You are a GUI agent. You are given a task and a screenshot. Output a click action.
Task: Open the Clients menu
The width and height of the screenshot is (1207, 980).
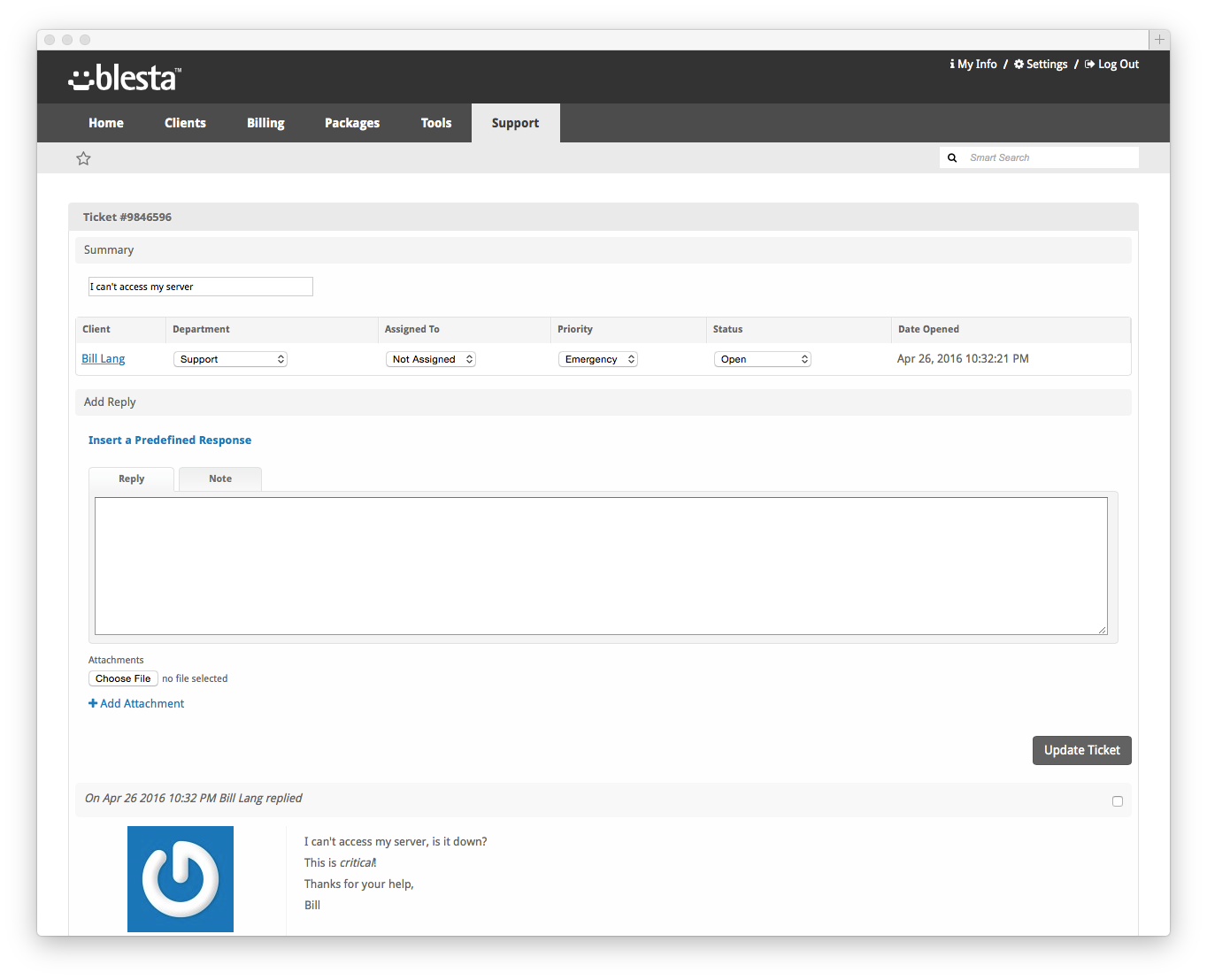click(185, 123)
